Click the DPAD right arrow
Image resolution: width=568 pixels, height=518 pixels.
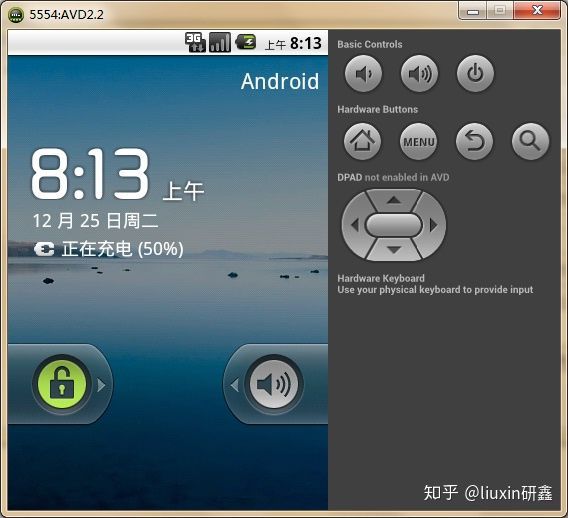[x=434, y=225]
